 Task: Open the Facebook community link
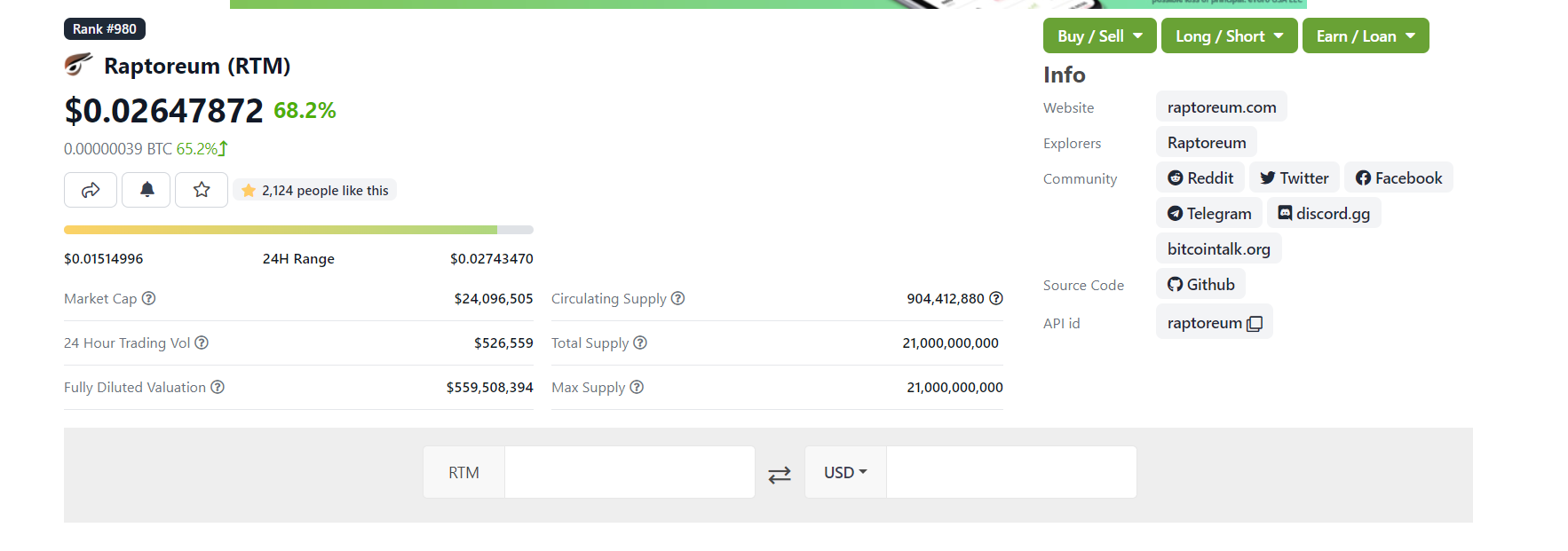coord(1398,177)
